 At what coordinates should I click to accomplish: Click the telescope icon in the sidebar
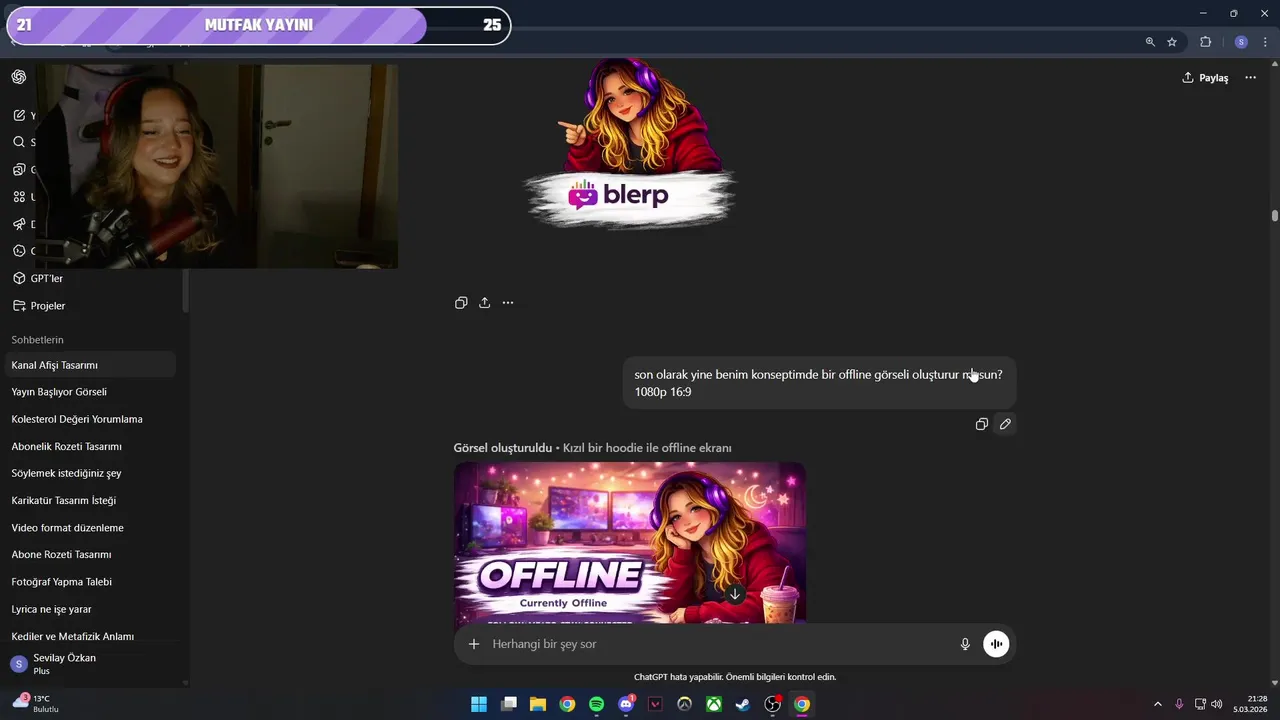pos(19,224)
